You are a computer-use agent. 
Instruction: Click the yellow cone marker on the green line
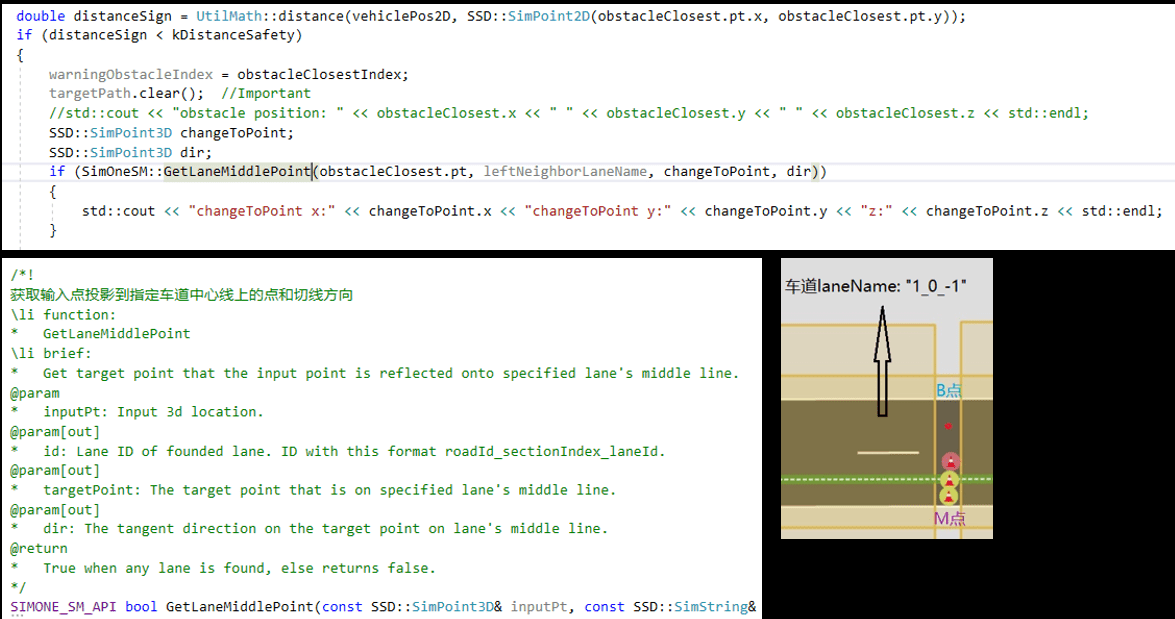tap(949, 480)
